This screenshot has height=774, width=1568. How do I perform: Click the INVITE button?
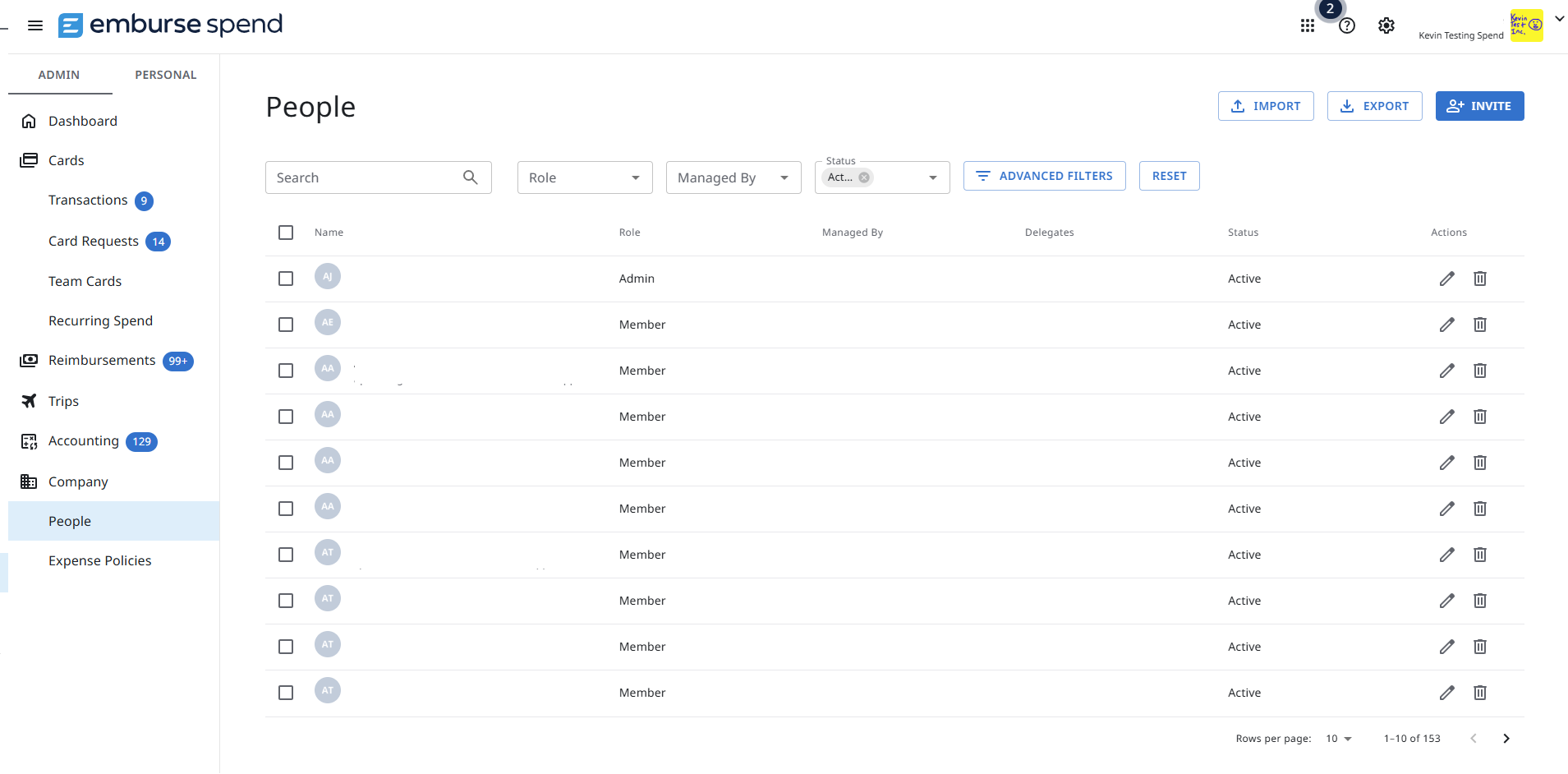pyautogui.click(x=1480, y=106)
